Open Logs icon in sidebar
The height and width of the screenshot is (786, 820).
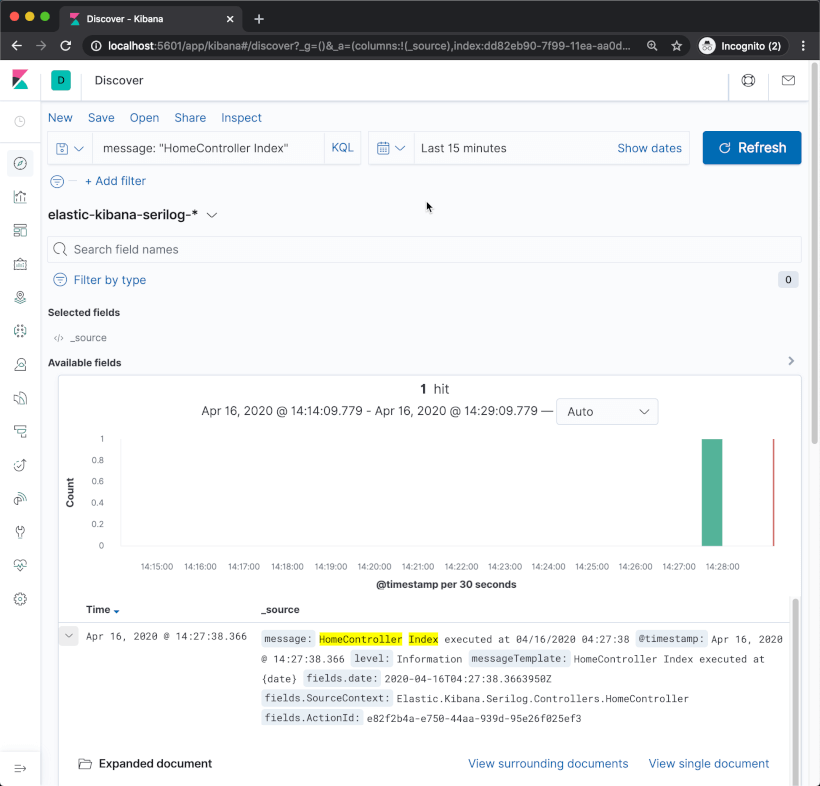(x=20, y=398)
